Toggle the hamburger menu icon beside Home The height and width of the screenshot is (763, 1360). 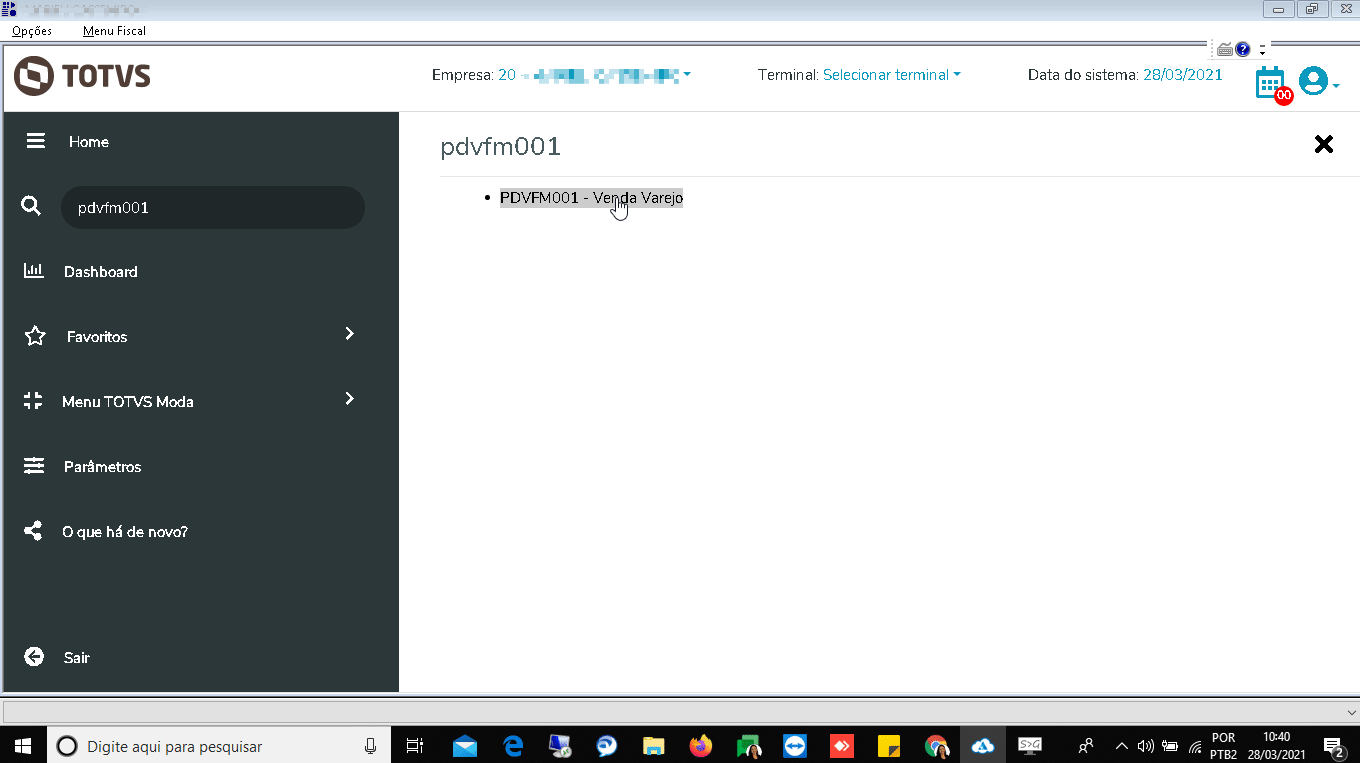click(36, 141)
